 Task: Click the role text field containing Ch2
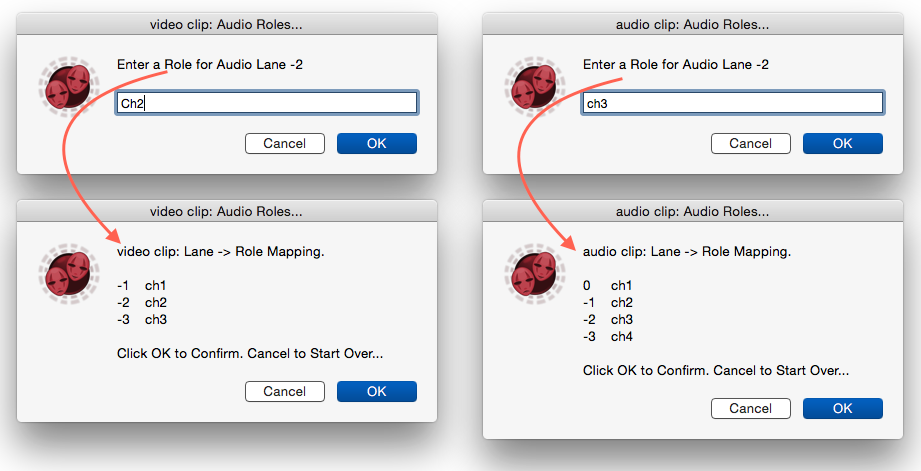click(267, 103)
